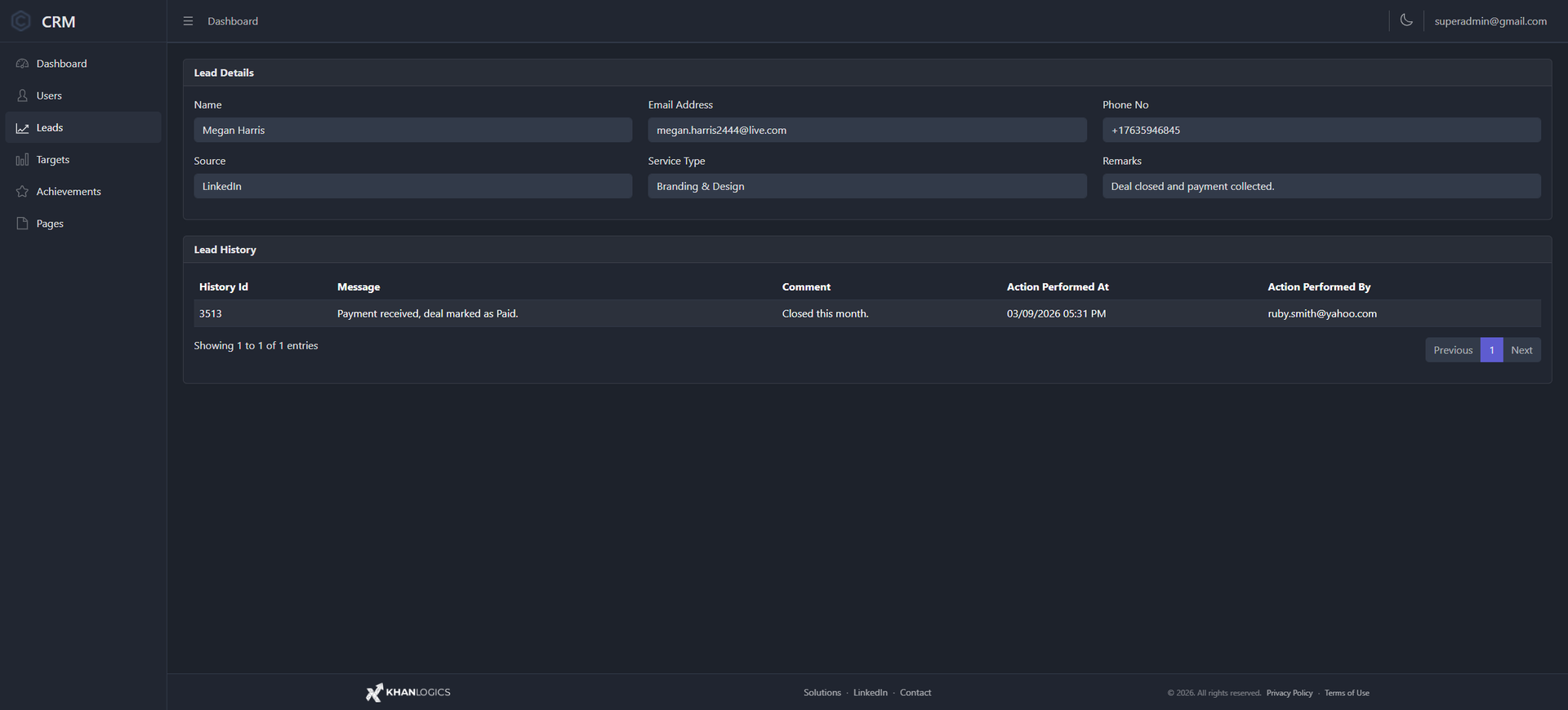Select page 1 in pagination

tap(1491, 350)
